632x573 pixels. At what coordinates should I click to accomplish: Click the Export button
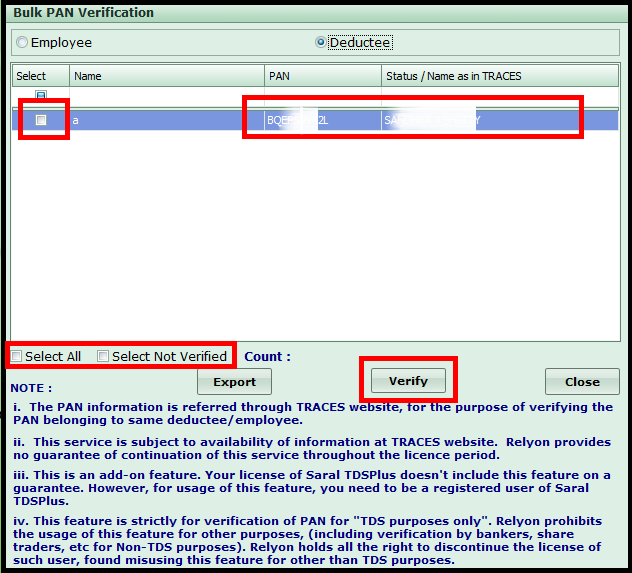pyautogui.click(x=234, y=382)
